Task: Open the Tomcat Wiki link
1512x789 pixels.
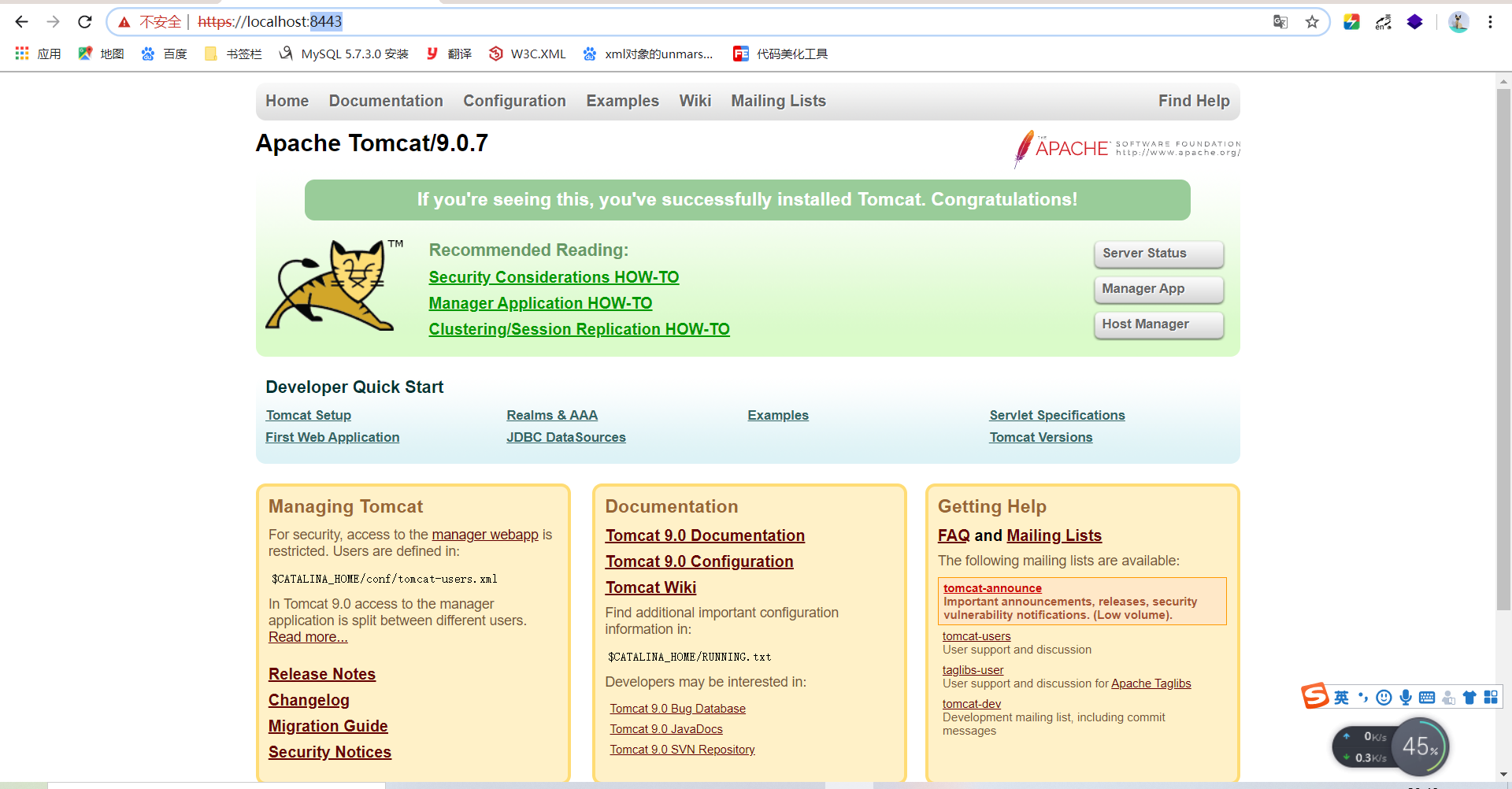Action: tap(650, 587)
